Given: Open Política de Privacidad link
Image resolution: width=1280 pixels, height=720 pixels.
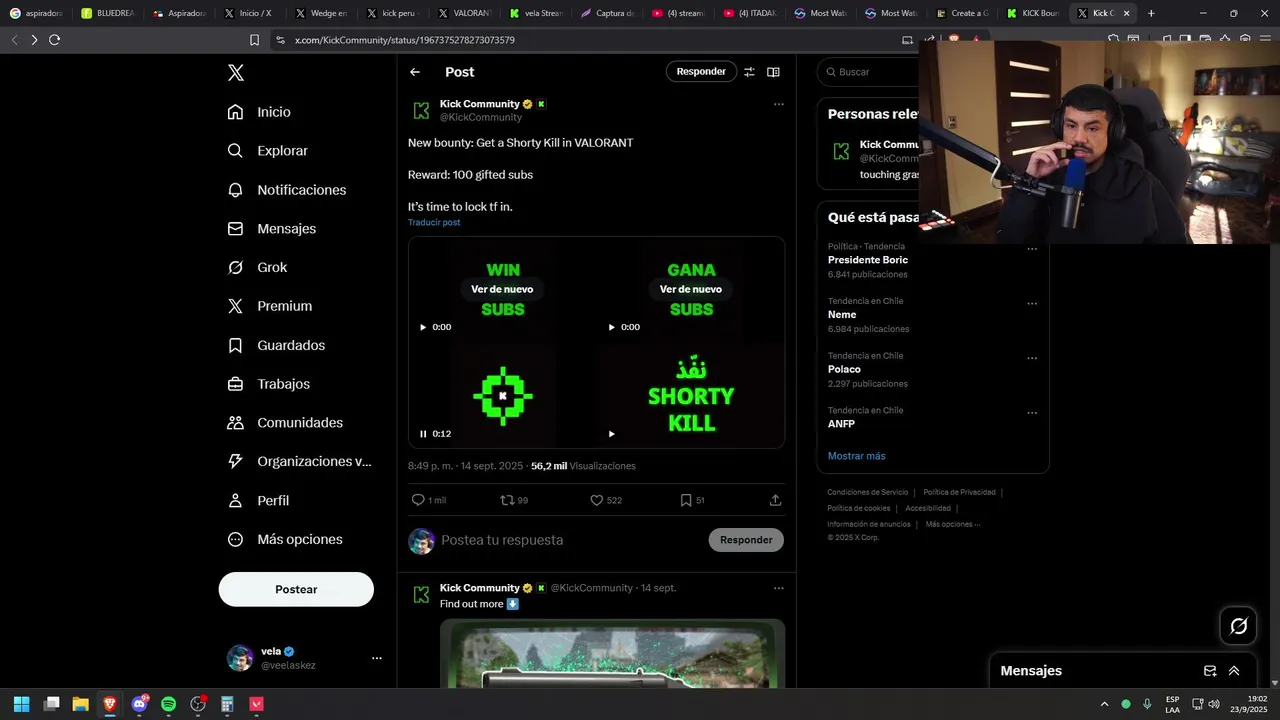Looking at the screenshot, I should (x=959, y=492).
